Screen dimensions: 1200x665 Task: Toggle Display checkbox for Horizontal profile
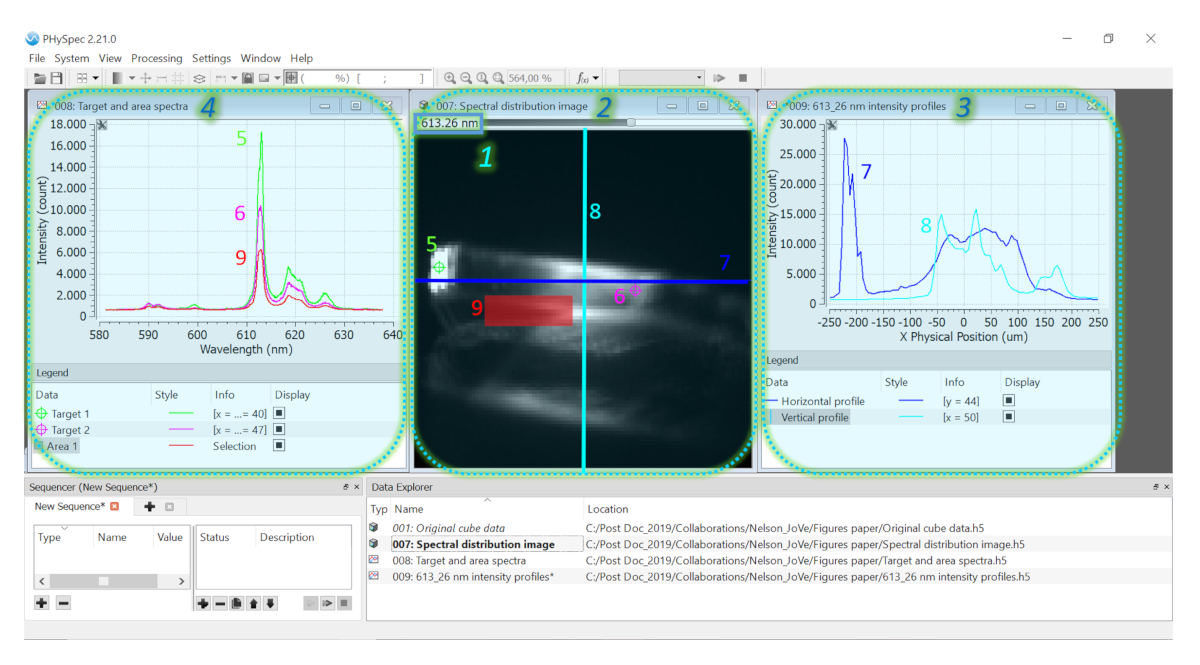(x=1009, y=401)
